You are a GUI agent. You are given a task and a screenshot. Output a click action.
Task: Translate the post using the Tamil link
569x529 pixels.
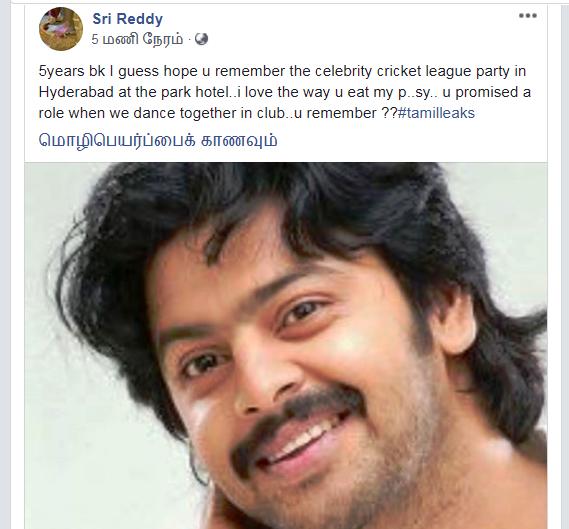tap(158, 140)
